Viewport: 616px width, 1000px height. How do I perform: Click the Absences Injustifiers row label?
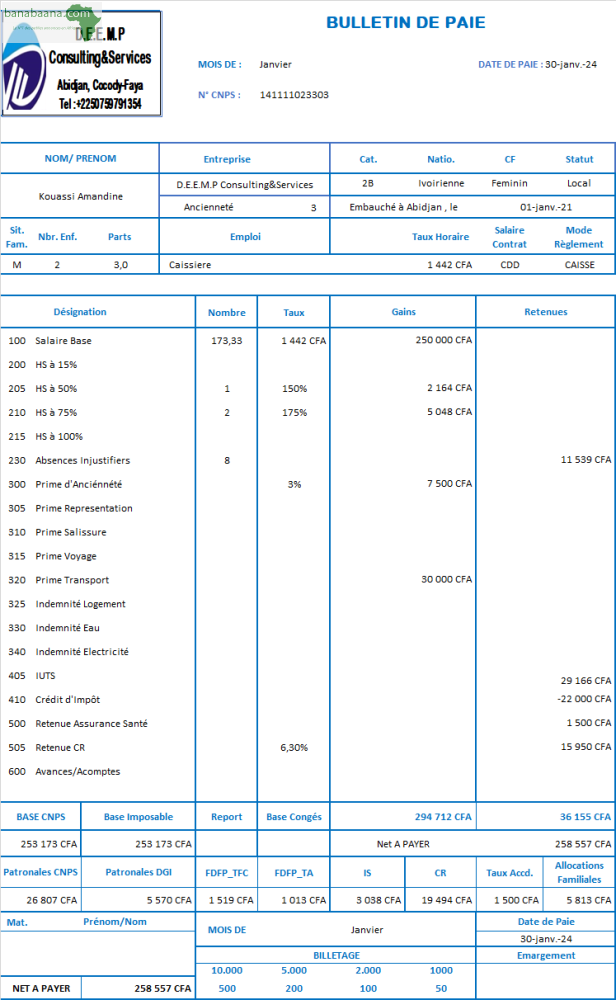(x=83, y=460)
